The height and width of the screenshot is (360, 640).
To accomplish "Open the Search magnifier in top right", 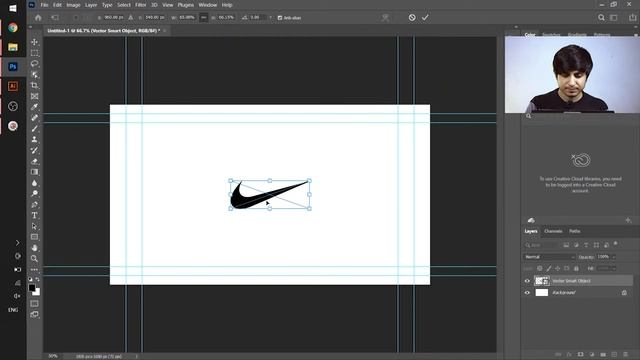I will 601,18.
